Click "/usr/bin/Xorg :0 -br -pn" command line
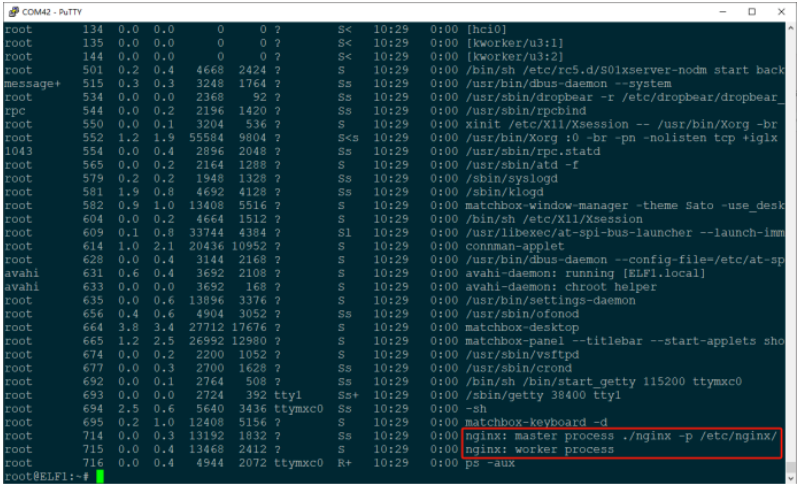802x487 pixels. (621, 138)
